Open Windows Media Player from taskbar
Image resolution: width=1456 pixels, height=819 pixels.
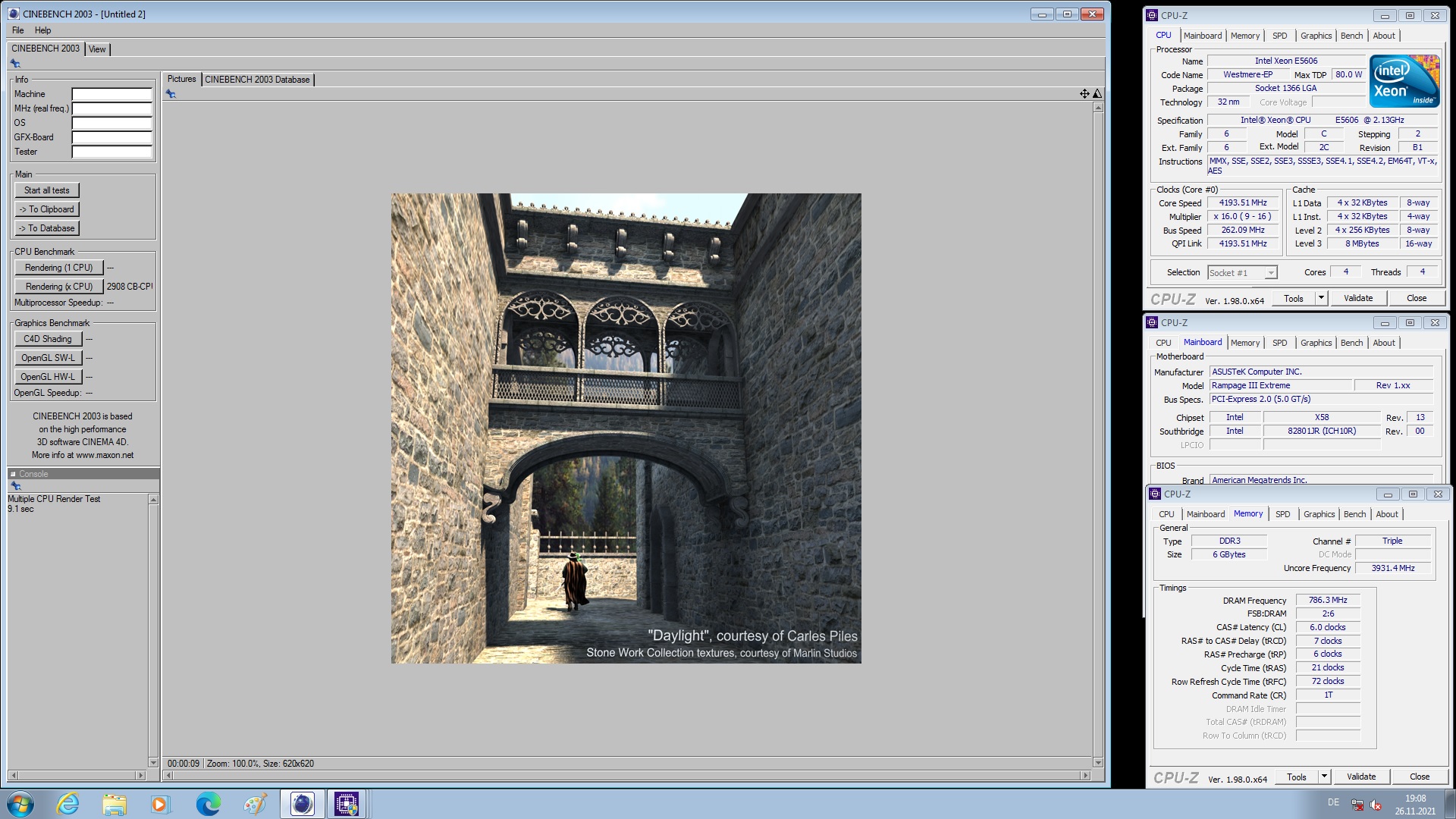click(160, 804)
